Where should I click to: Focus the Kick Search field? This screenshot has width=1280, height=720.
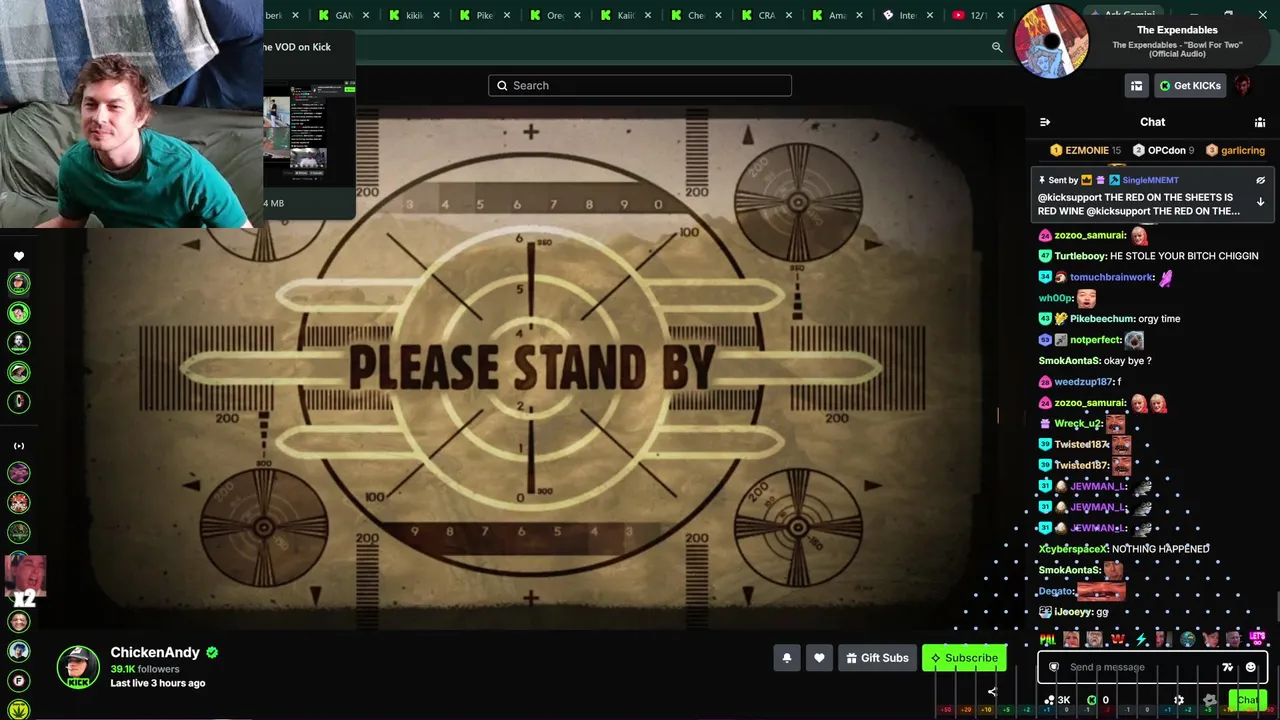640,86
